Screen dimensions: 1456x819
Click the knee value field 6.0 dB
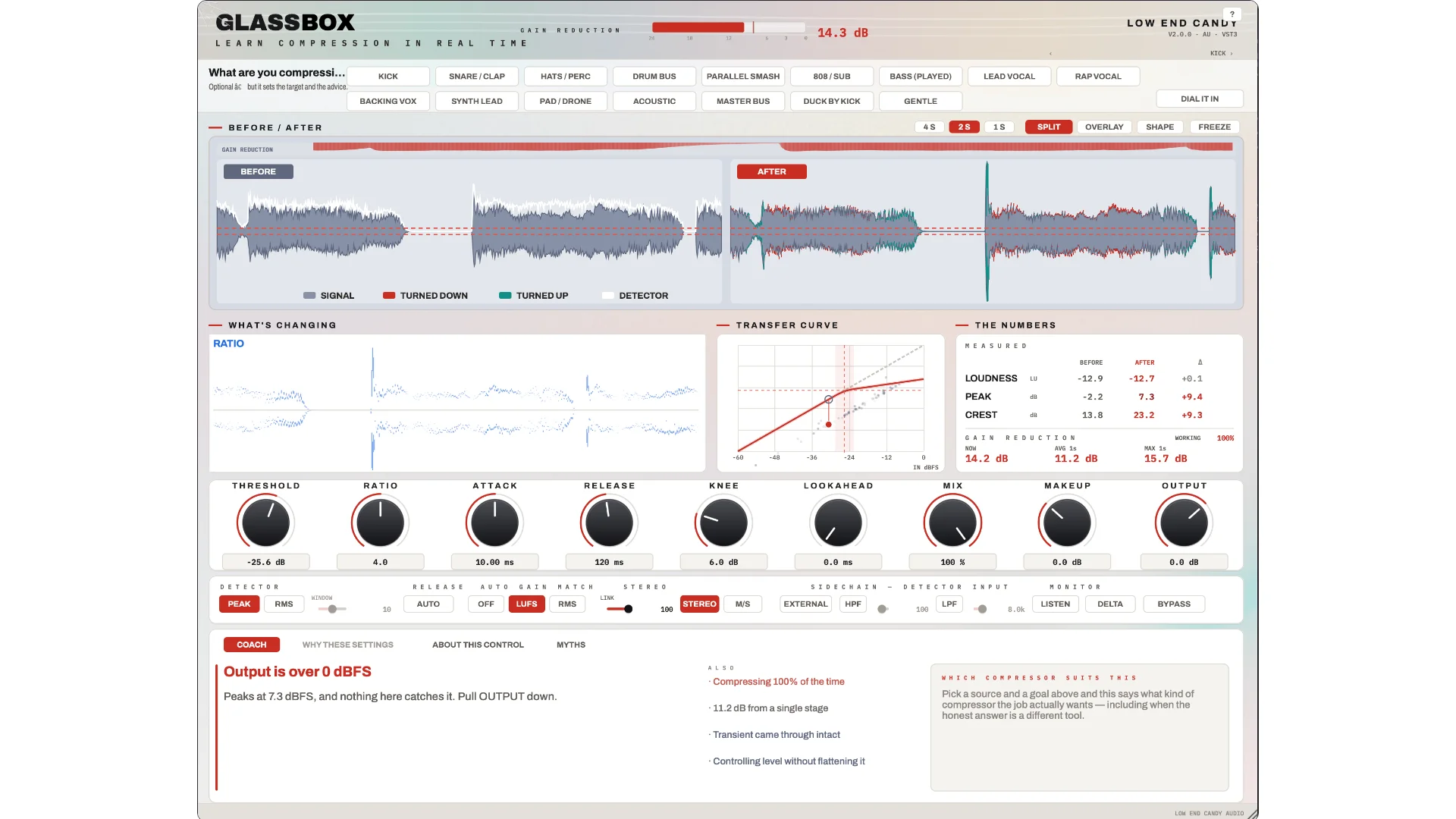[724, 563]
